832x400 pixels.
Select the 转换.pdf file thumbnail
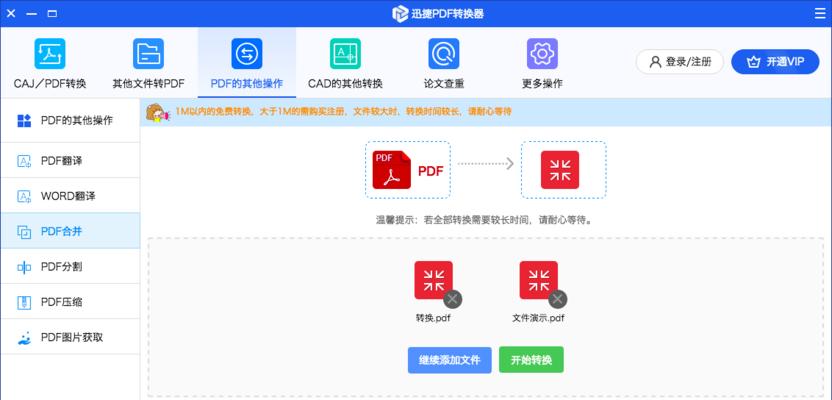(434, 280)
